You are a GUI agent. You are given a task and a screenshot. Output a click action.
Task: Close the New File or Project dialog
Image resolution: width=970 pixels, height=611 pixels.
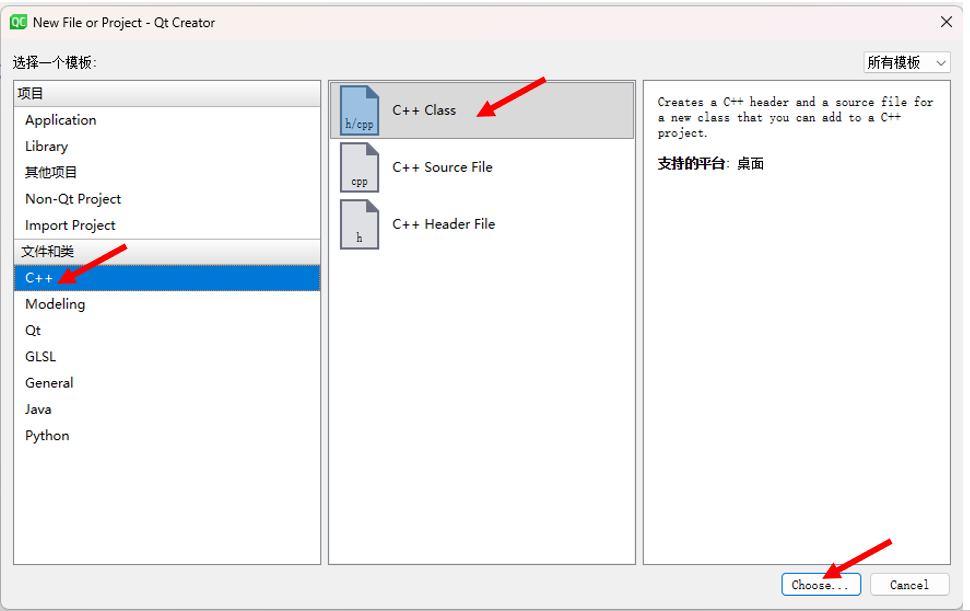946,22
